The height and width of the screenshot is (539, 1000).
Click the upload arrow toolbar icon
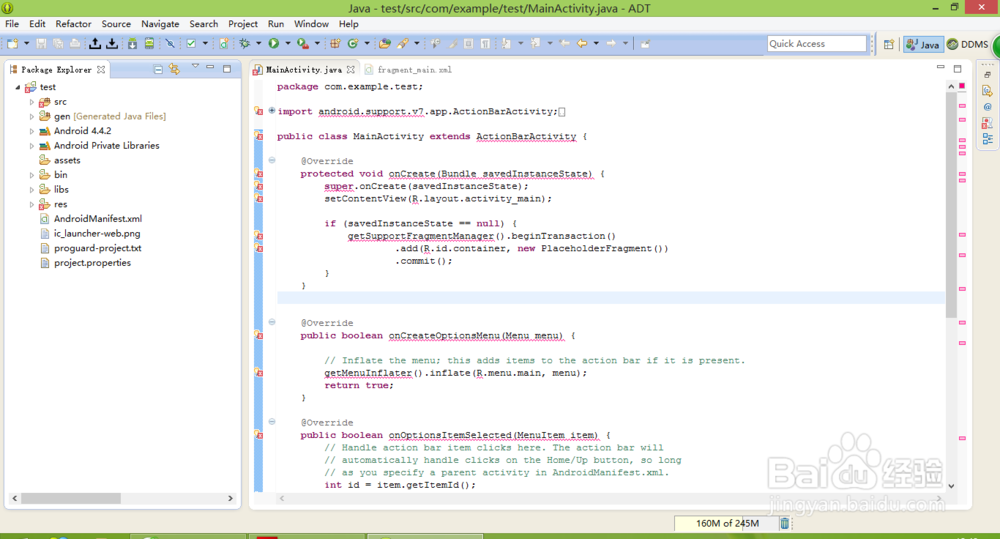tap(95, 43)
